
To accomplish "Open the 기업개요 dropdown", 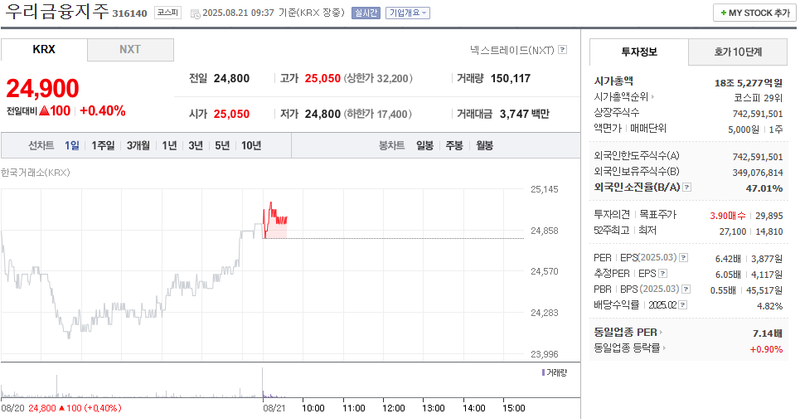I will 408,13.
